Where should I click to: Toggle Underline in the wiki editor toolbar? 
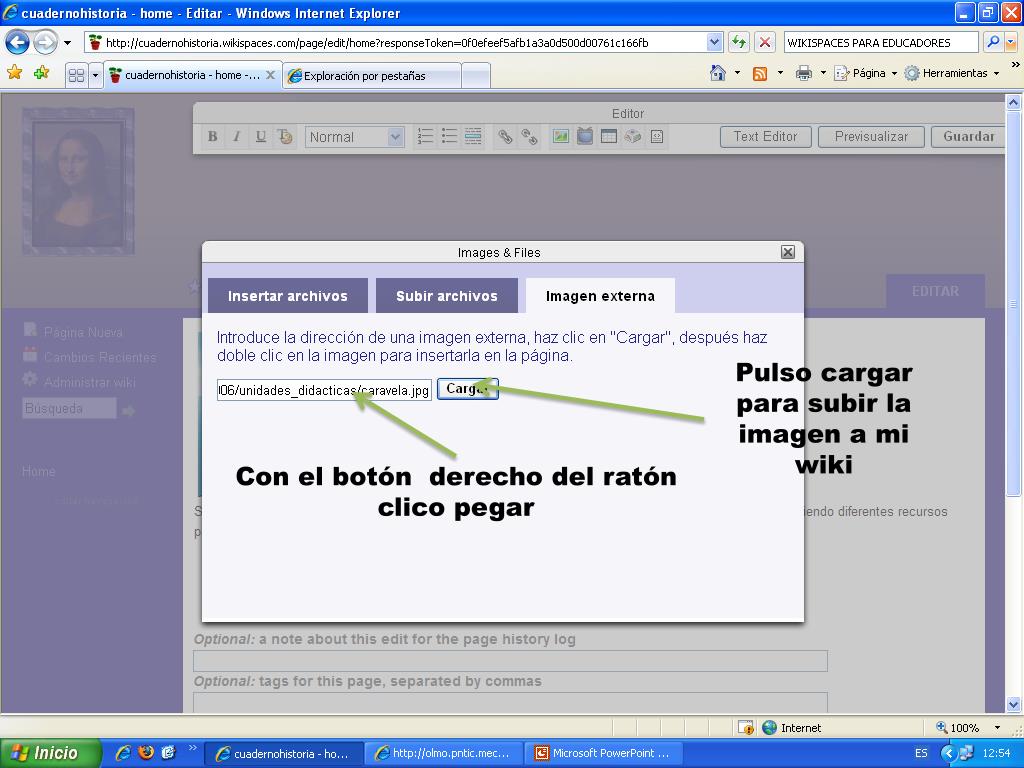coord(261,136)
